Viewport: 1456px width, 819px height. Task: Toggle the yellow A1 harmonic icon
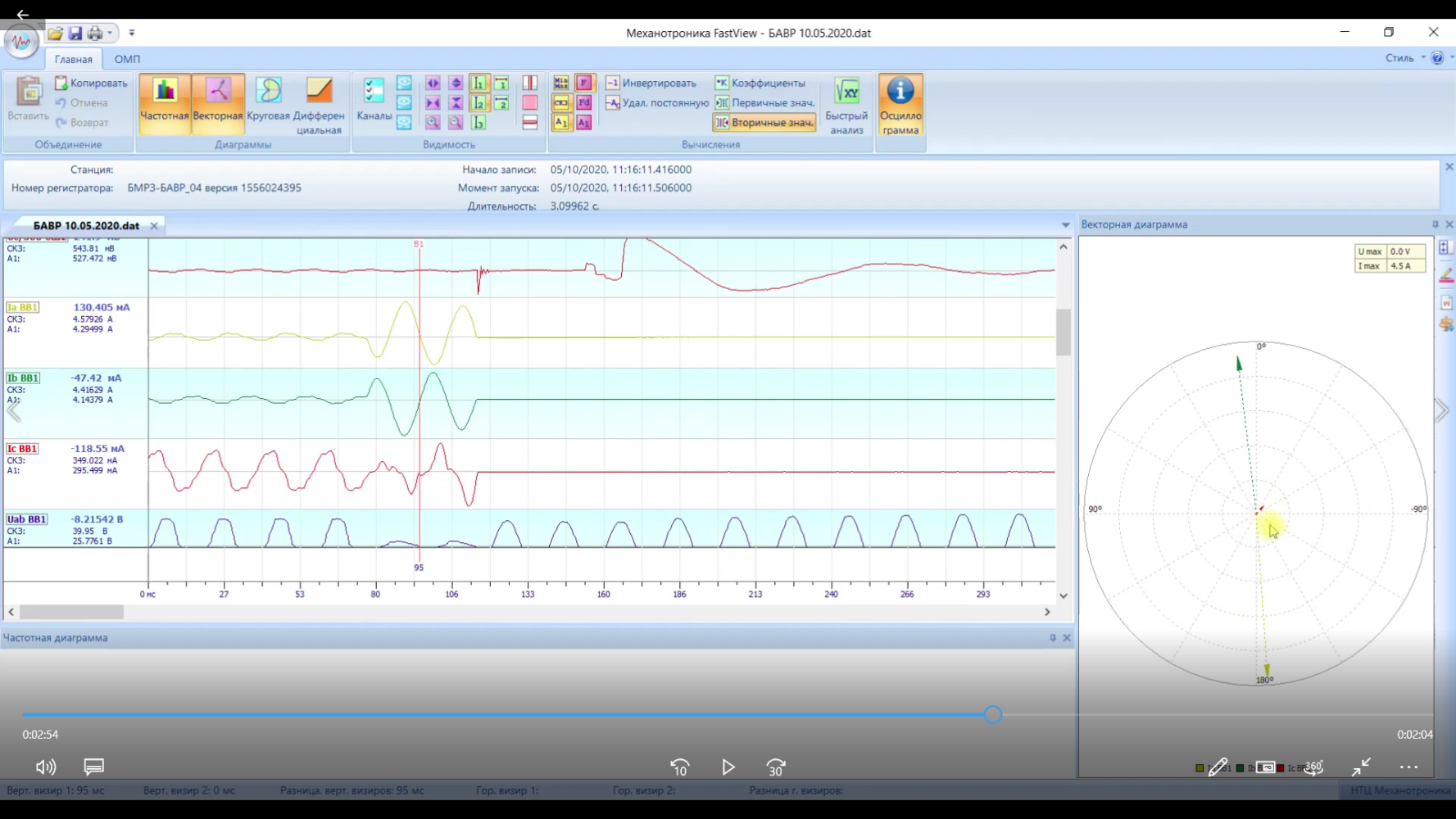561,122
